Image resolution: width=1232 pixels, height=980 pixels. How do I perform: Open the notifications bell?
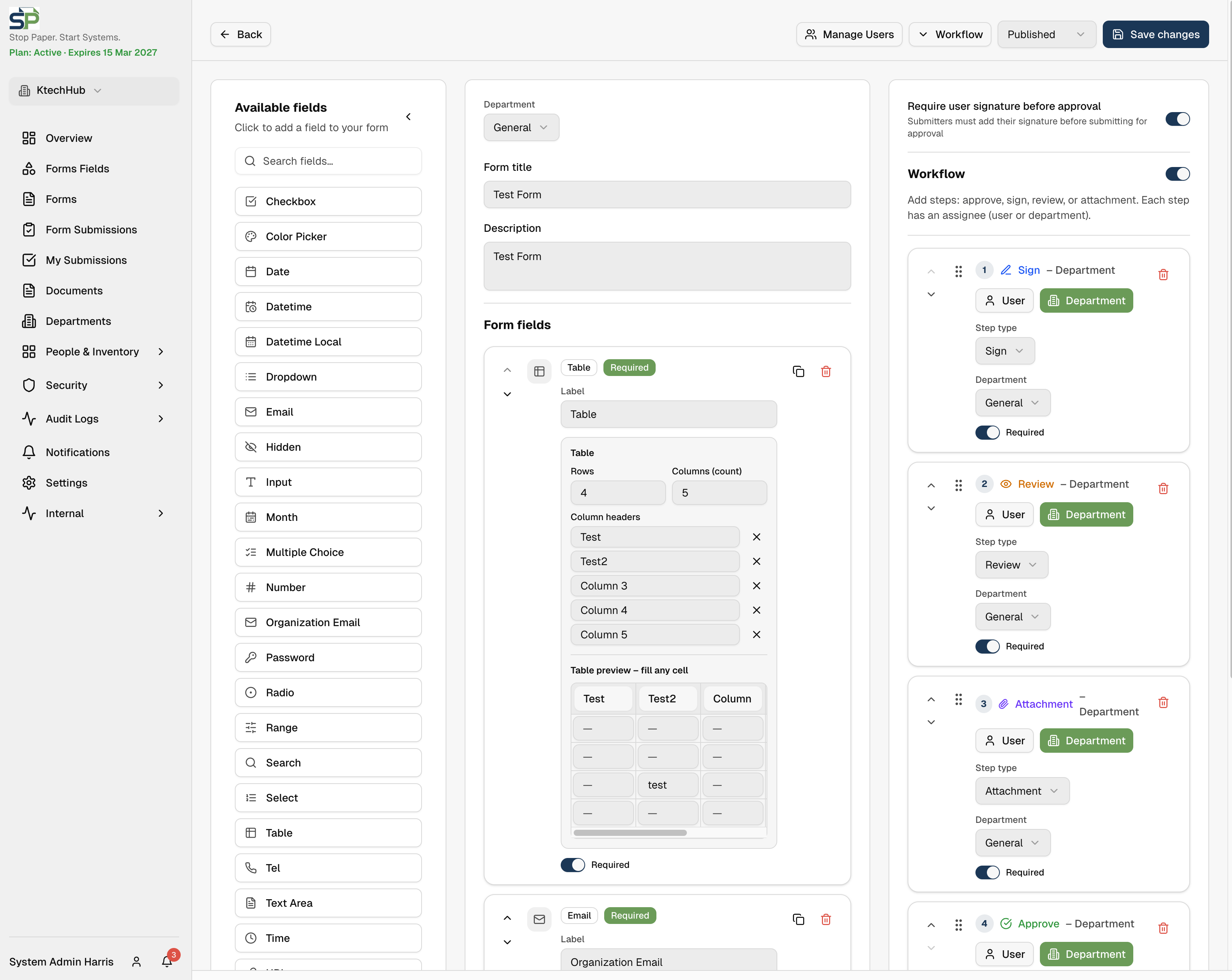(166, 962)
